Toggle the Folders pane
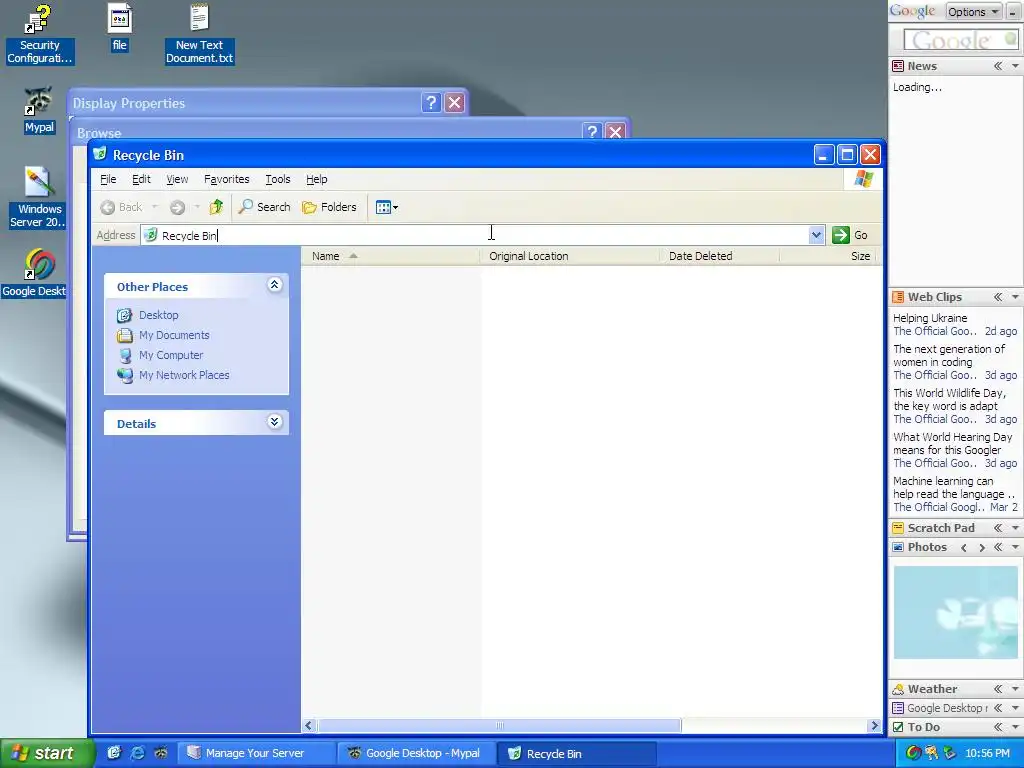1024x768 pixels. pos(329,207)
